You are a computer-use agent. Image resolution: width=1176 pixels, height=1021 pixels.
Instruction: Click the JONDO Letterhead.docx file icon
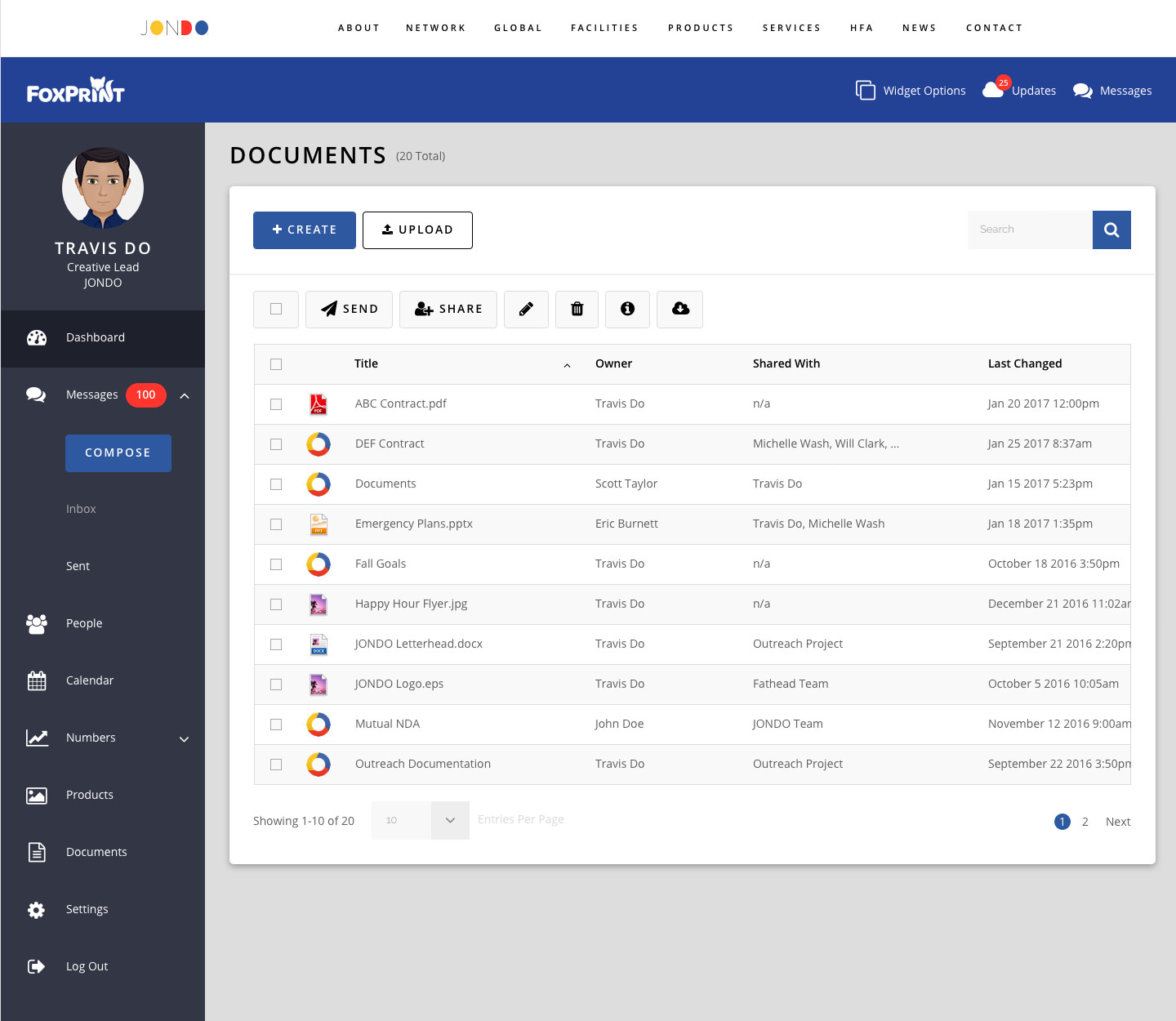tap(318, 644)
